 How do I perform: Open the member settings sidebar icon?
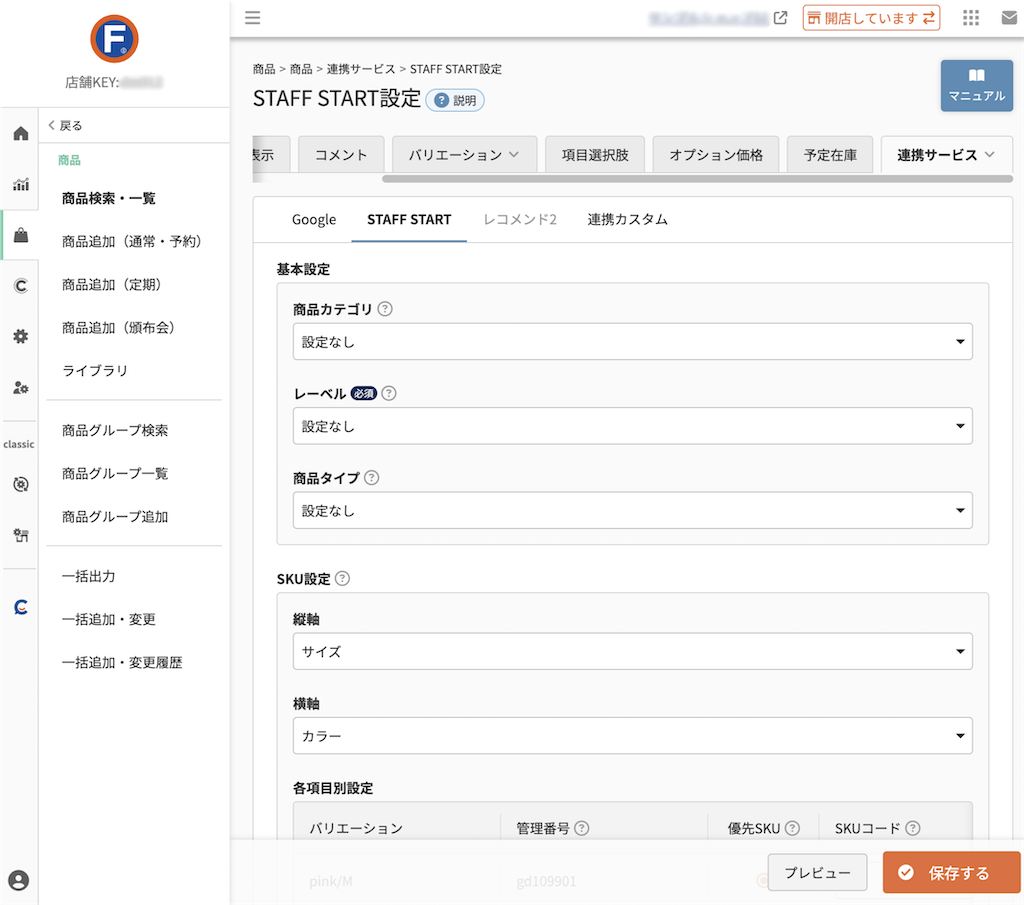(x=21, y=388)
